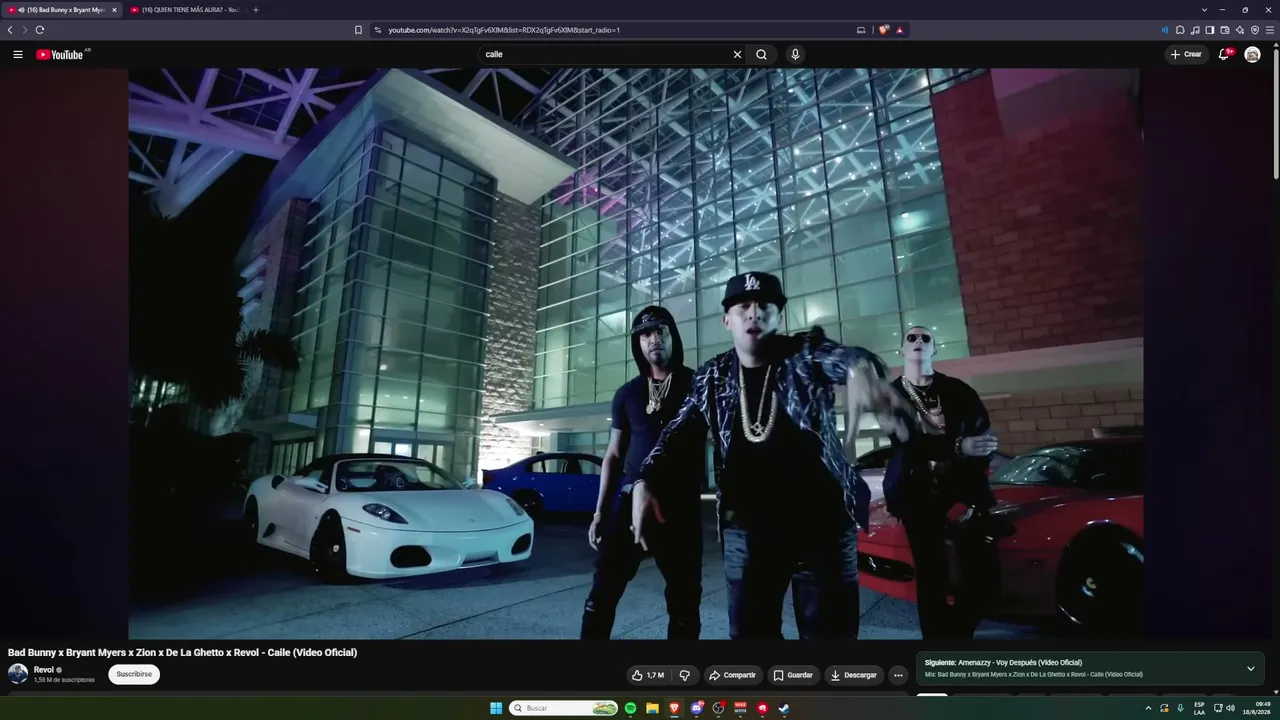
Task: Mute audio on the Bad Bunny tab
Action: [21, 10]
